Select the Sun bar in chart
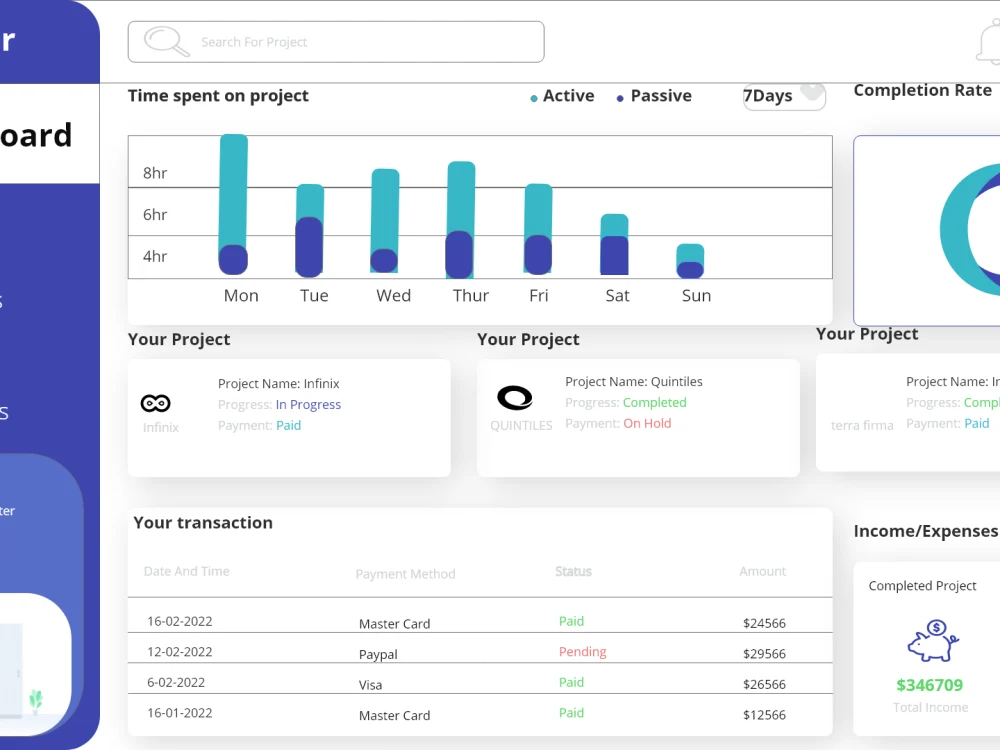The image size is (1000, 750). (x=690, y=261)
